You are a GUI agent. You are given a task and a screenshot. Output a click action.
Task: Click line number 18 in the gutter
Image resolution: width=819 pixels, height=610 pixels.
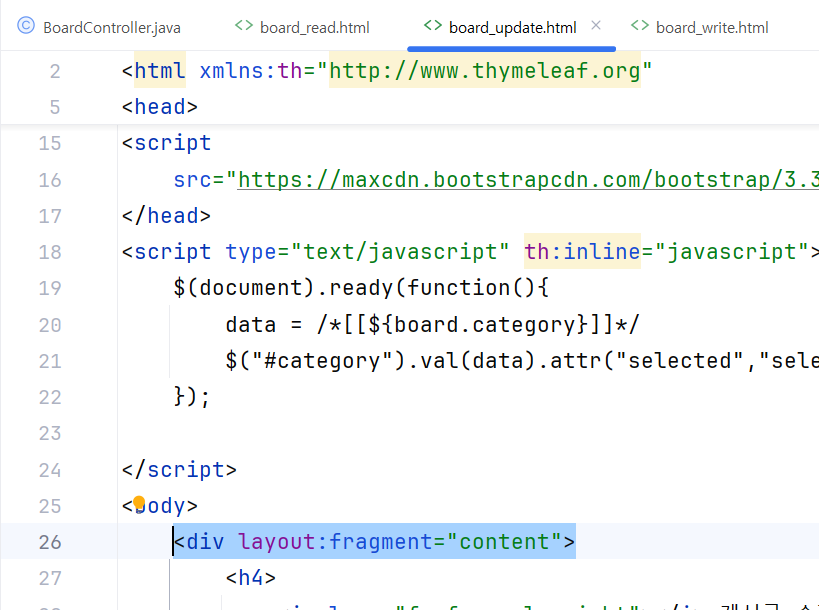[50, 252]
